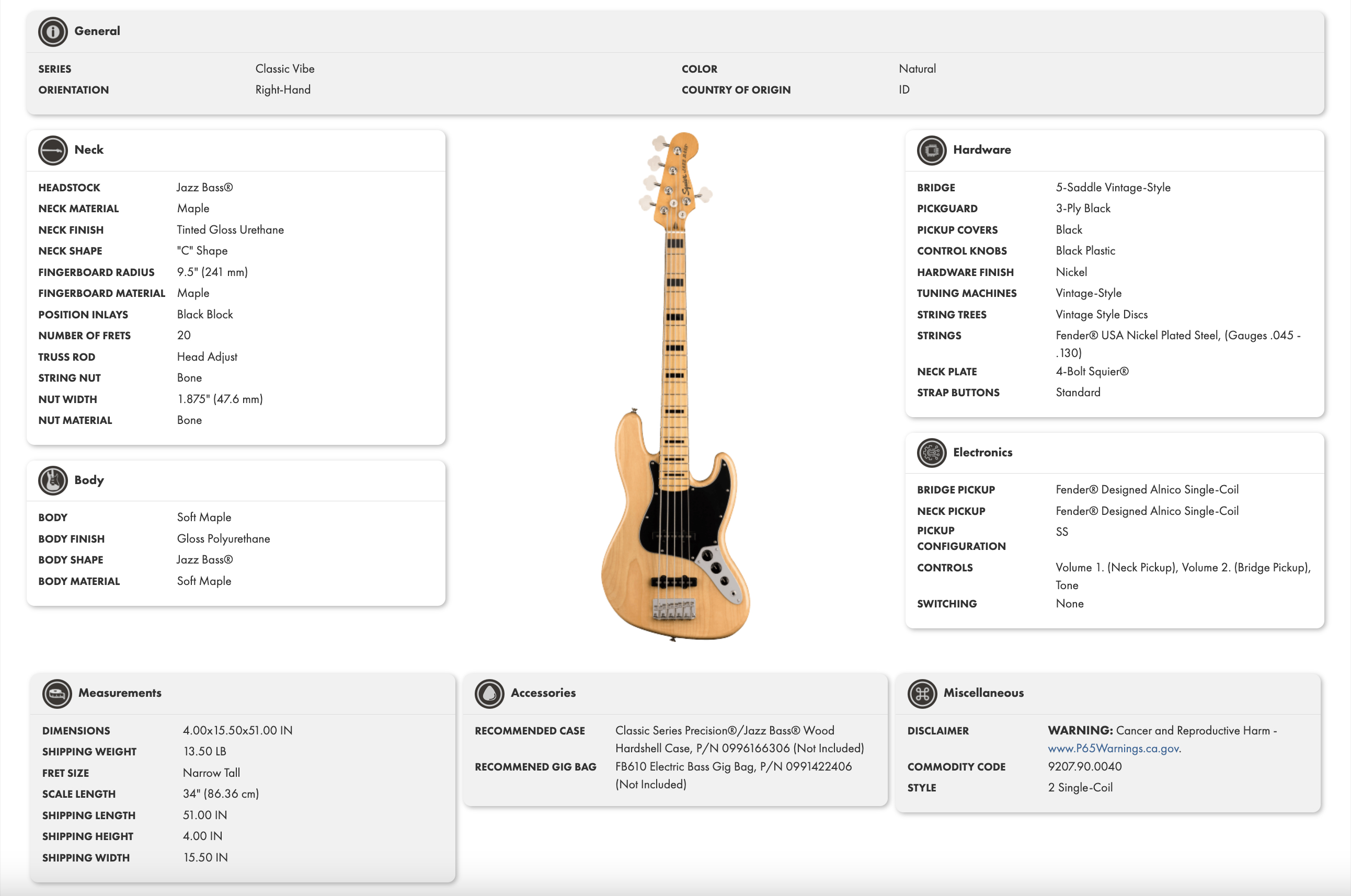Click the WARNING disclaimer text
This screenshot has width=1351, height=896.
pyautogui.click(x=1162, y=730)
